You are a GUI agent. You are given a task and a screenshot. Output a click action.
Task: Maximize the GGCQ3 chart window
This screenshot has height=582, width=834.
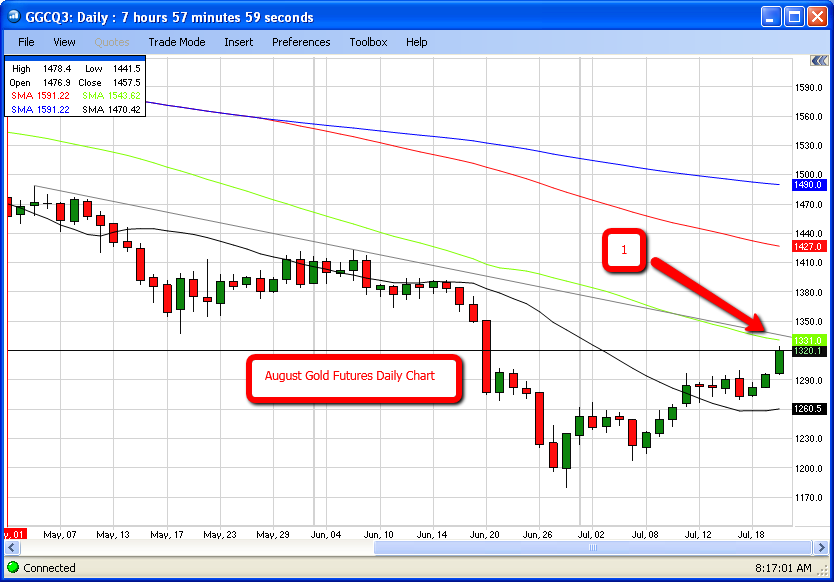(794, 16)
